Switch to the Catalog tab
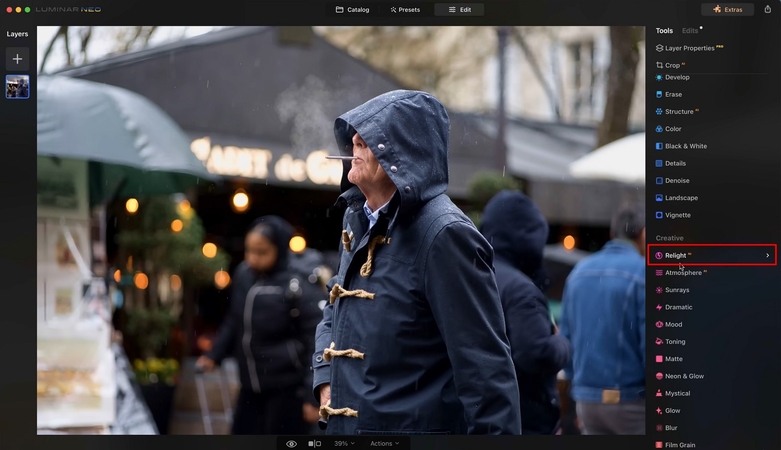 [353, 9]
